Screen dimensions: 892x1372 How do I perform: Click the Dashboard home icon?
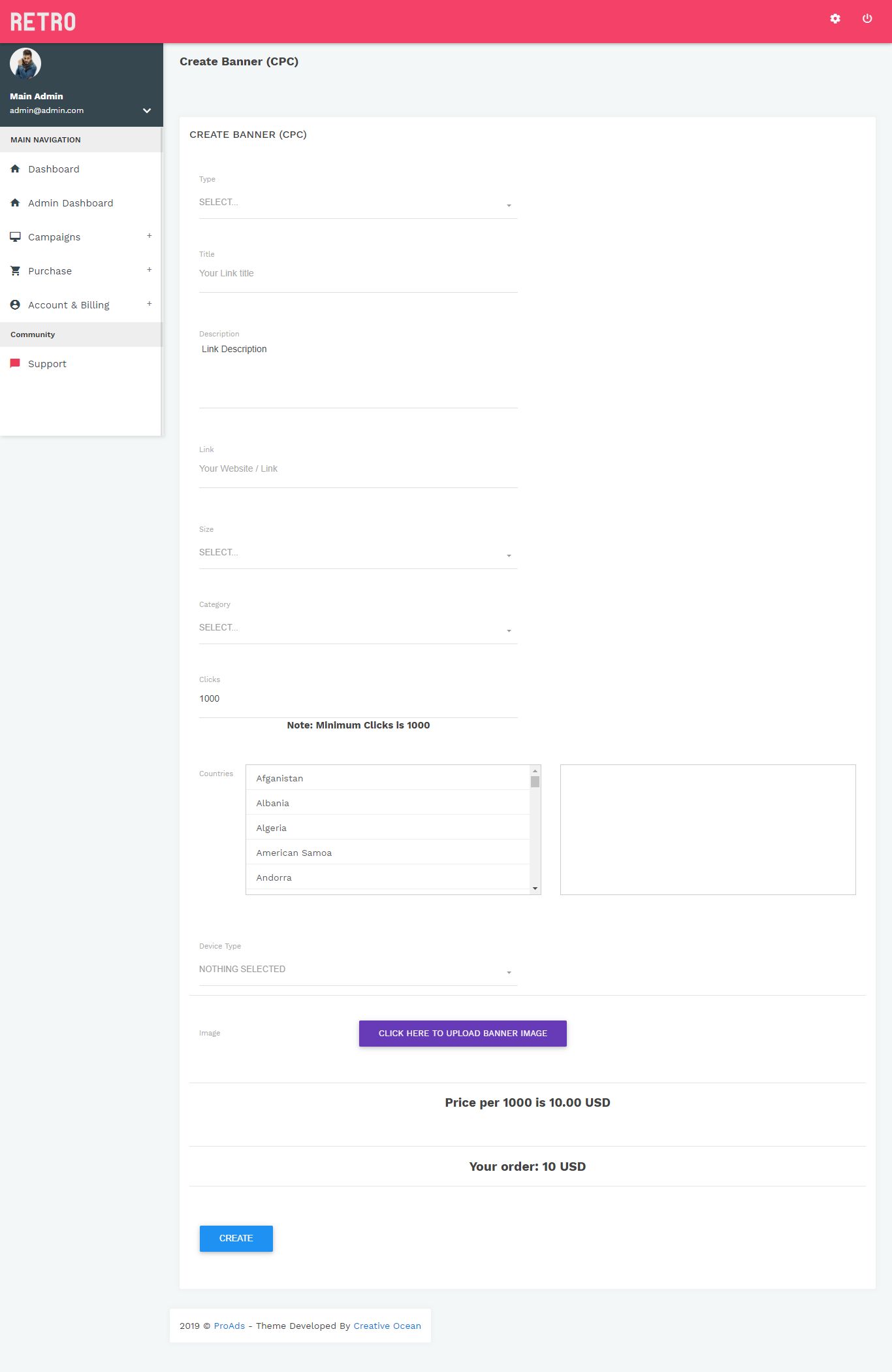tap(15, 169)
